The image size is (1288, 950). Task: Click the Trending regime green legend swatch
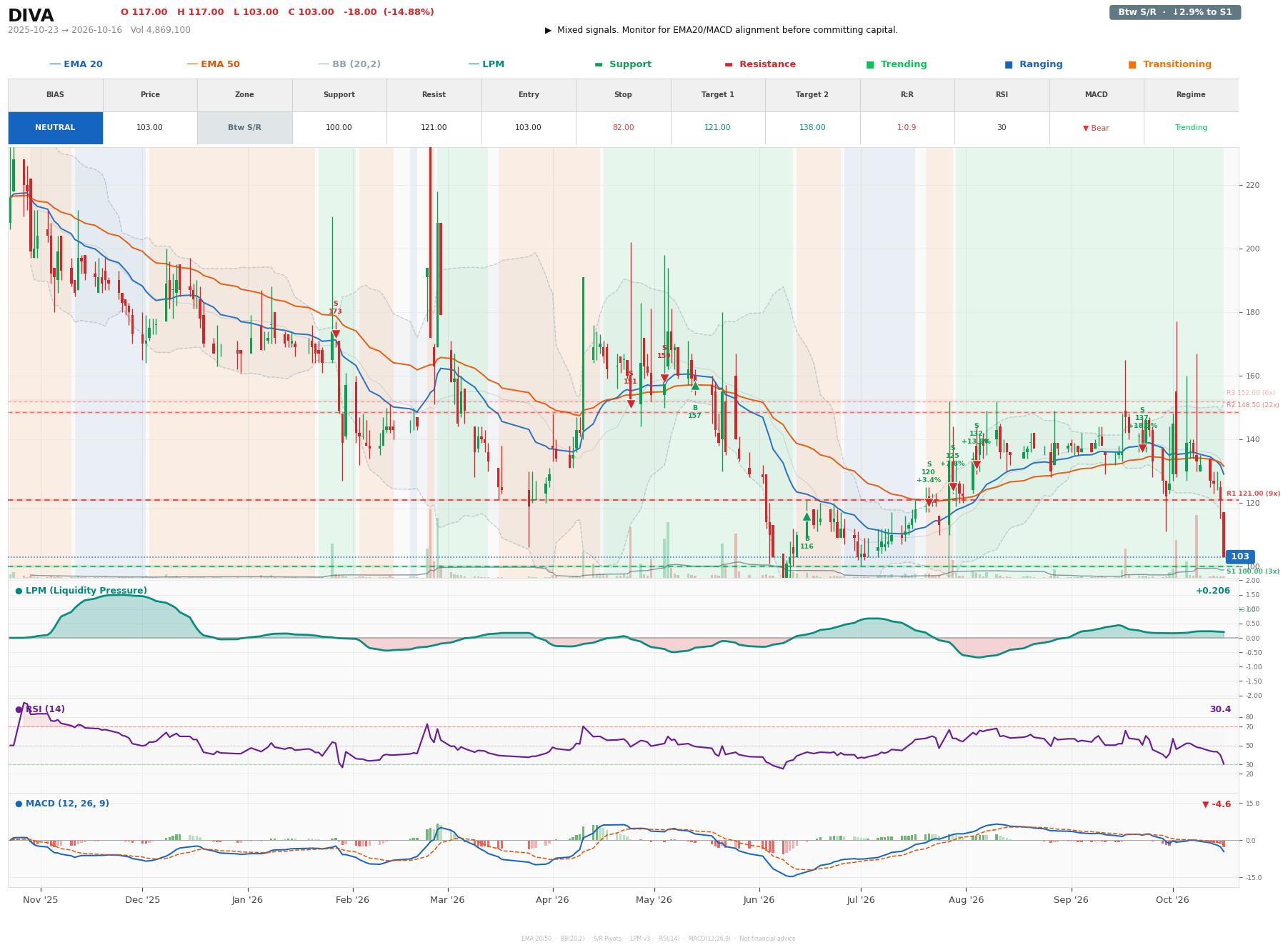(870, 64)
